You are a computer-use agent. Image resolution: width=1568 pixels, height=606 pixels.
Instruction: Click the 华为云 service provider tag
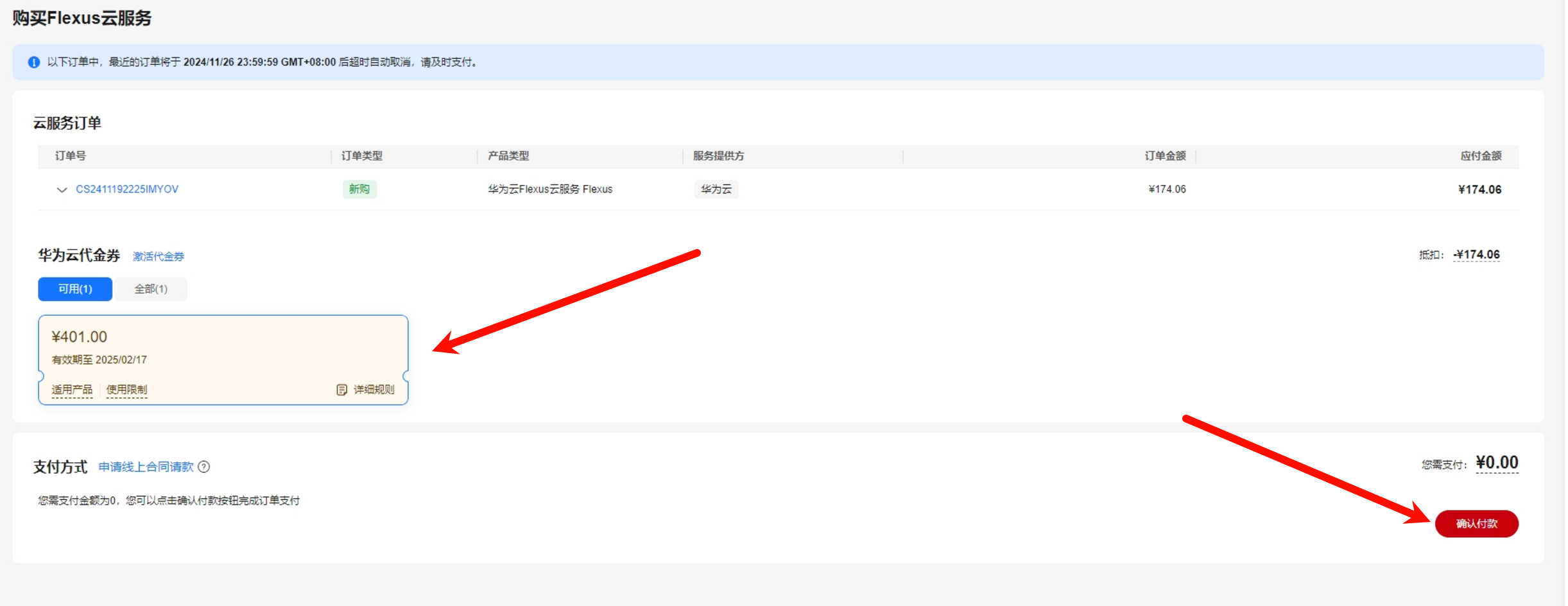(x=716, y=189)
